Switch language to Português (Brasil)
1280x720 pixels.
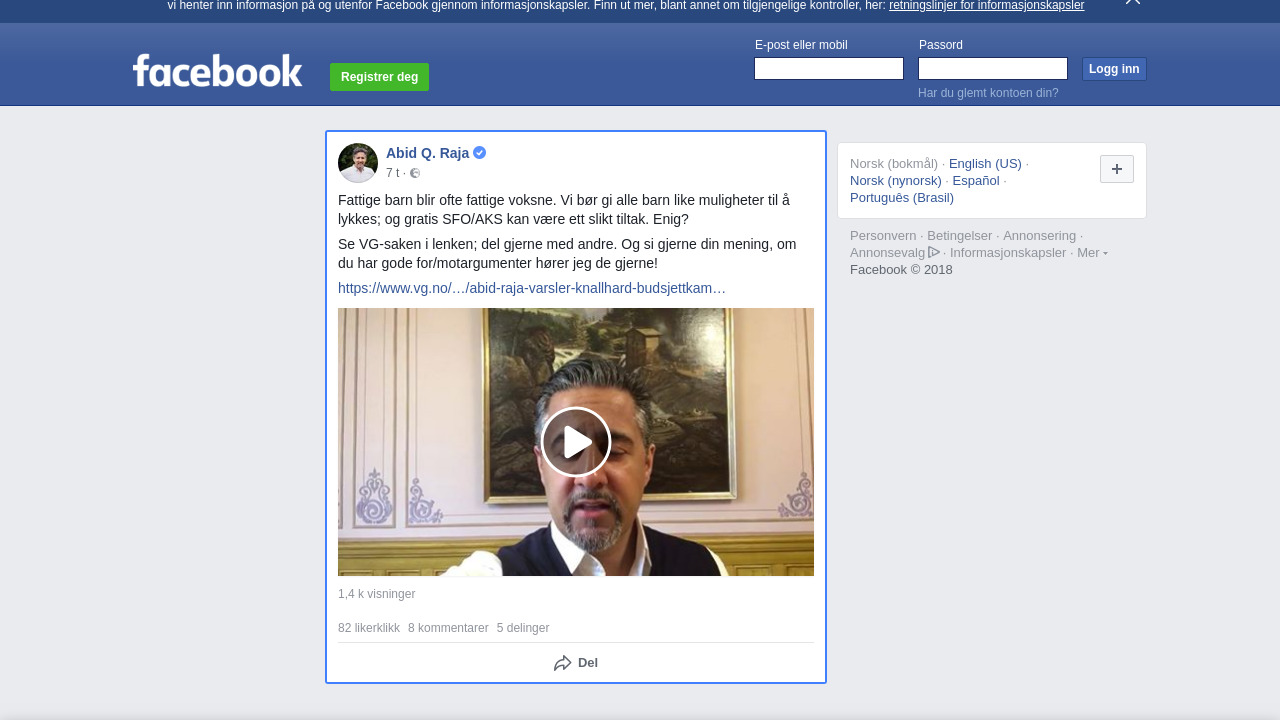point(902,198)
